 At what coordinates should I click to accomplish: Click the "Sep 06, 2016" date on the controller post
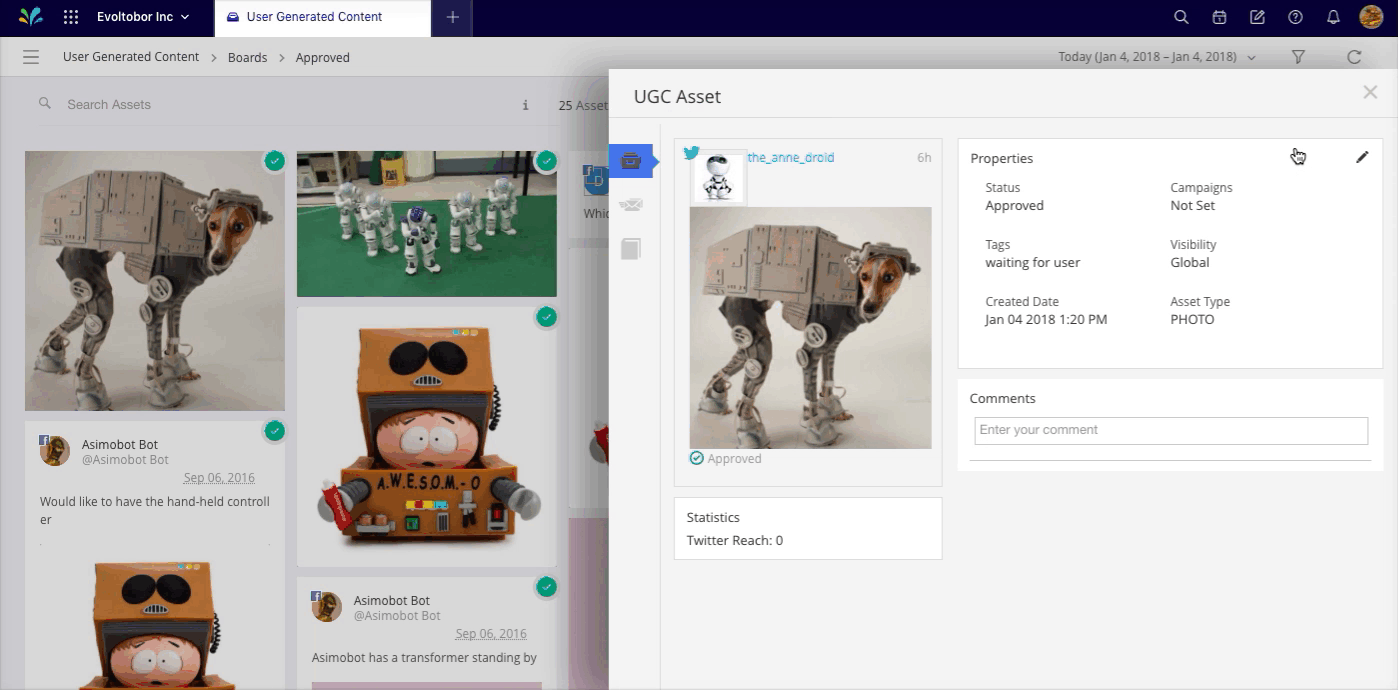pyautogui.click(x=219, y=478)
